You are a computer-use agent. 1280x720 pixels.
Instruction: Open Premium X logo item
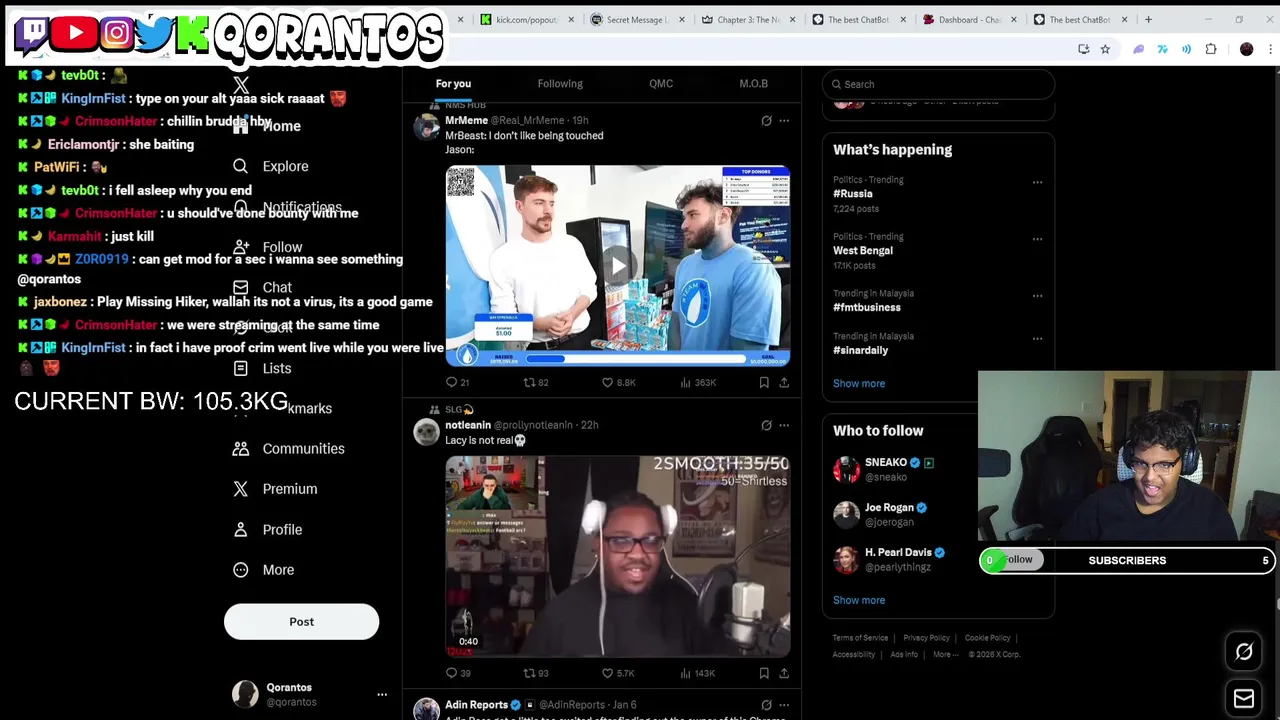click(x=240, y=489)
